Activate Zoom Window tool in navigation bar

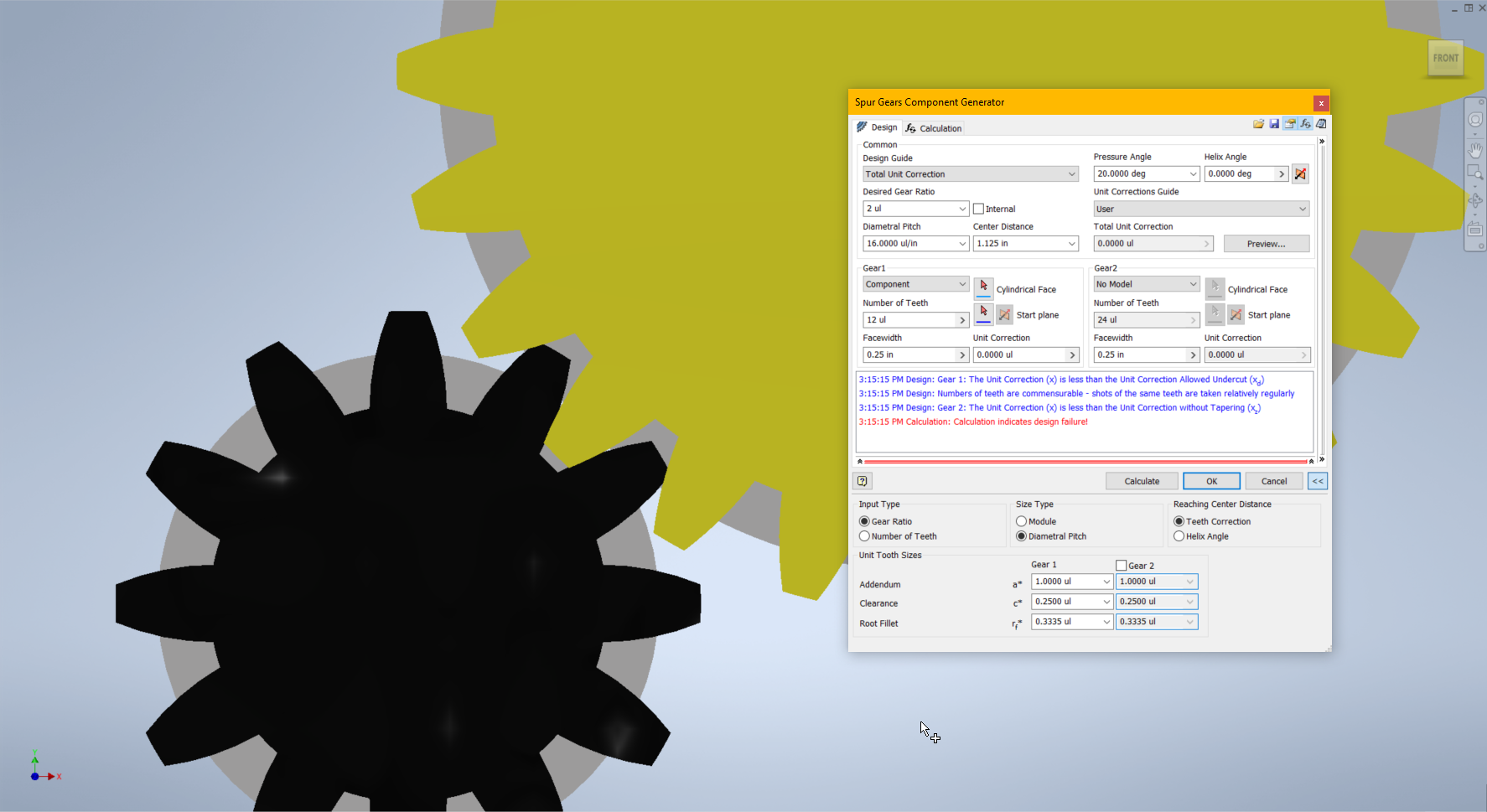click(x=1475, y=173)
